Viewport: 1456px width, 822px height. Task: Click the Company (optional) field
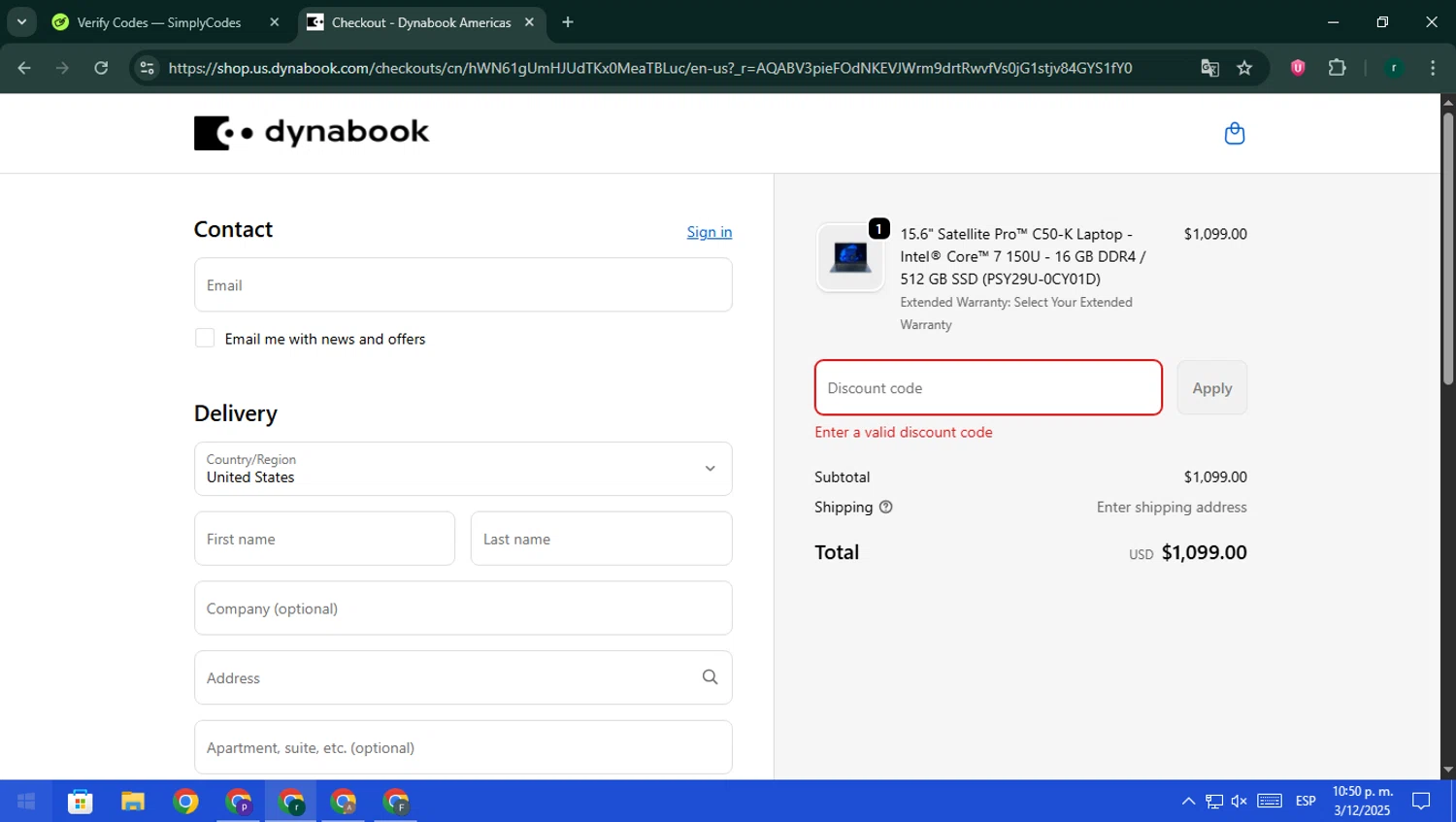(463, 608)
